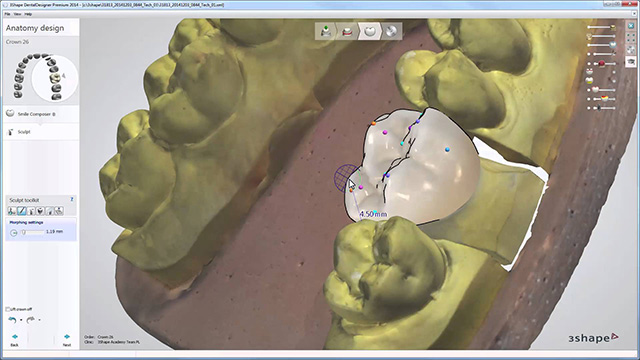Click the Next button

click(x=67, y=340)
